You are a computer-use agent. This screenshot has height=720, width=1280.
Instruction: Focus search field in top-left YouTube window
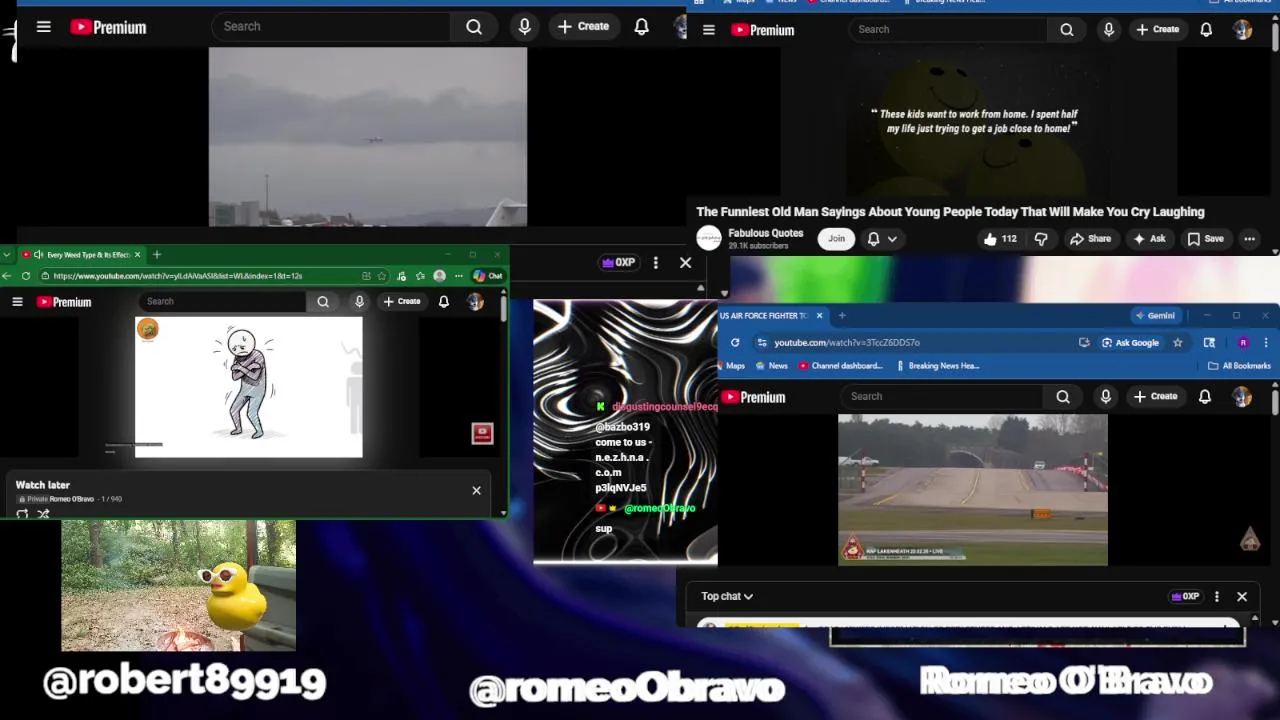[x=331, y=27]
